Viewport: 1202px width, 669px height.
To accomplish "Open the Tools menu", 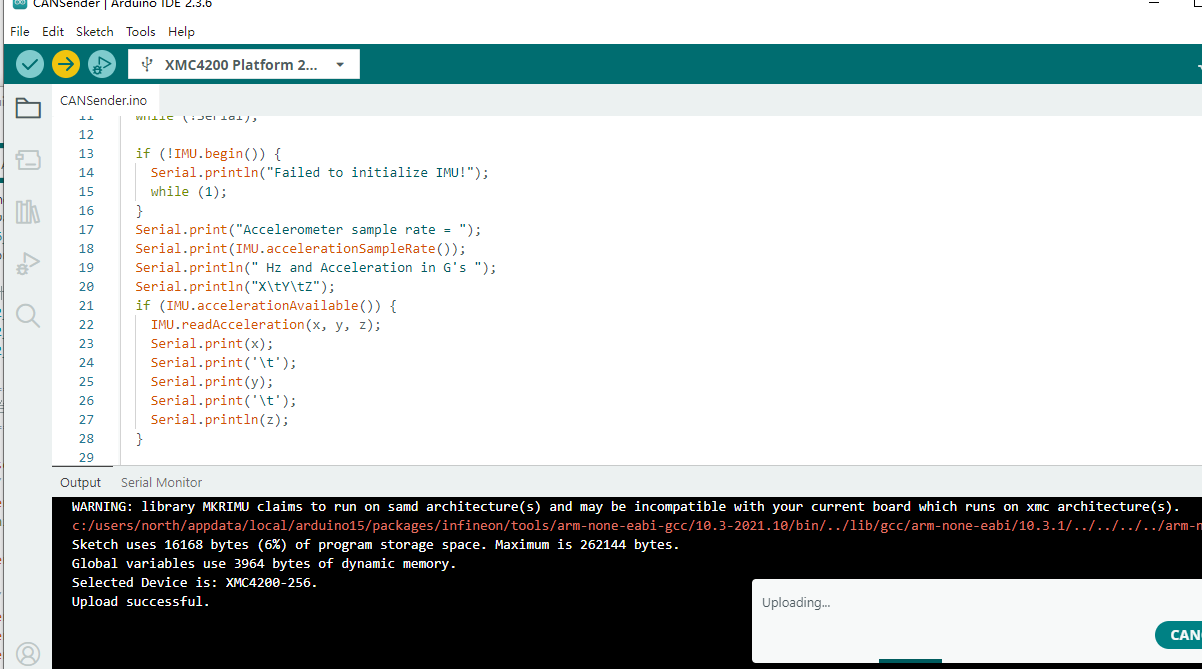I will click(141, 32).
